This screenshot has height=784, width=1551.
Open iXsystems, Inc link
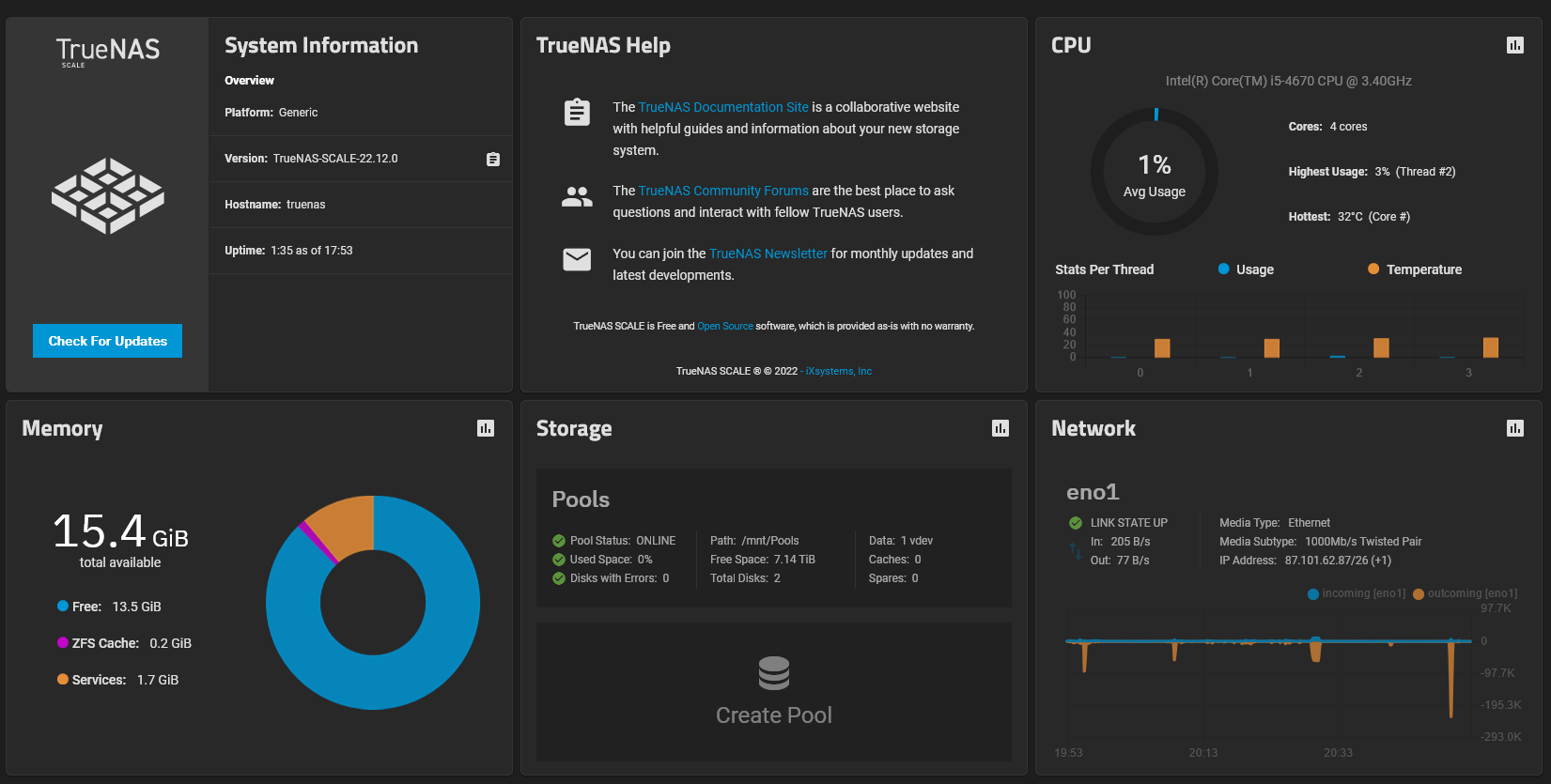click(839, 372)
